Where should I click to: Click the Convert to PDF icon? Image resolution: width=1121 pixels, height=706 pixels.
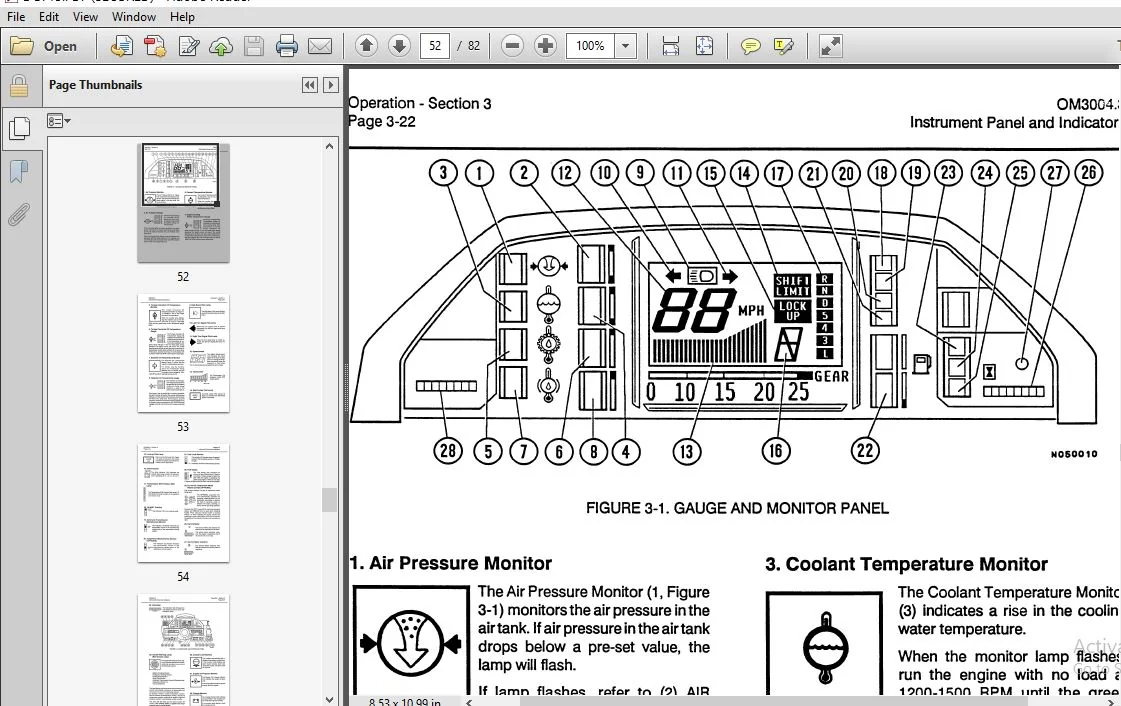tap(155, 46)
